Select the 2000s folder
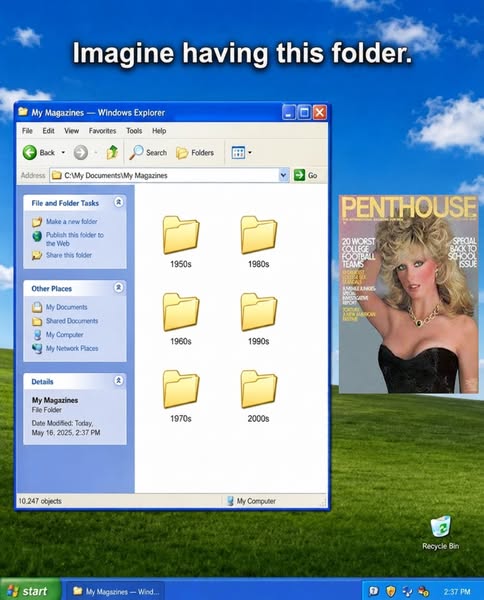Viewport: 484px width, 600px height. pos(259,396)
